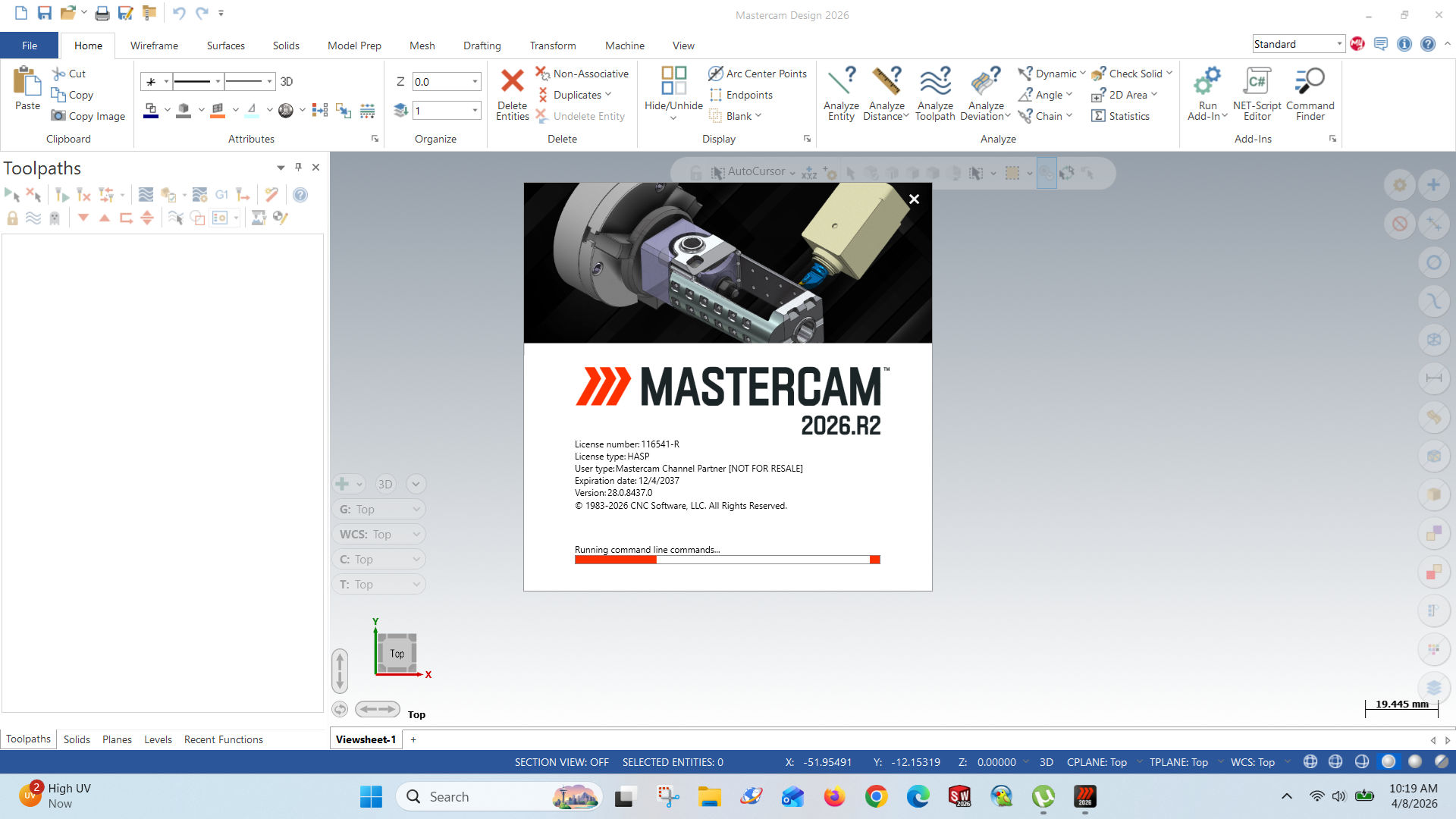
Task: Click the Hide/Unhide icon
Action: pos(673,80)
